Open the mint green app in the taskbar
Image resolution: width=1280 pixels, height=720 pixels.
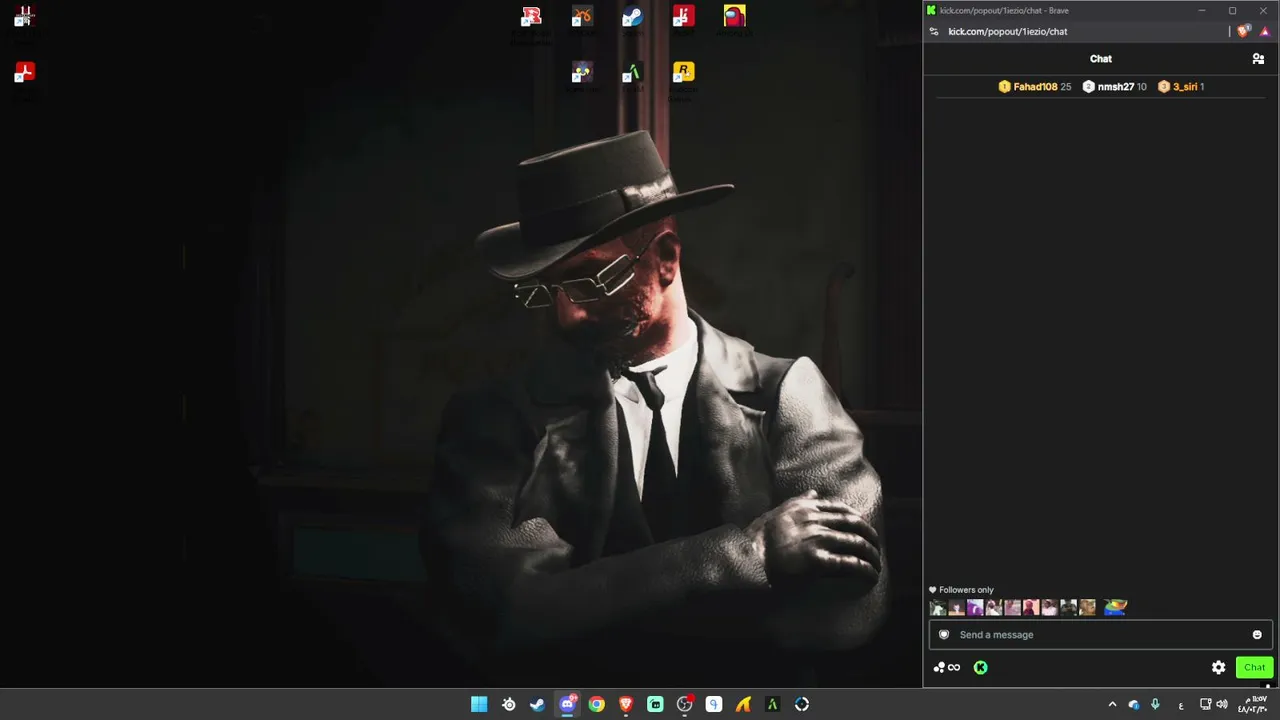(655, 704)
